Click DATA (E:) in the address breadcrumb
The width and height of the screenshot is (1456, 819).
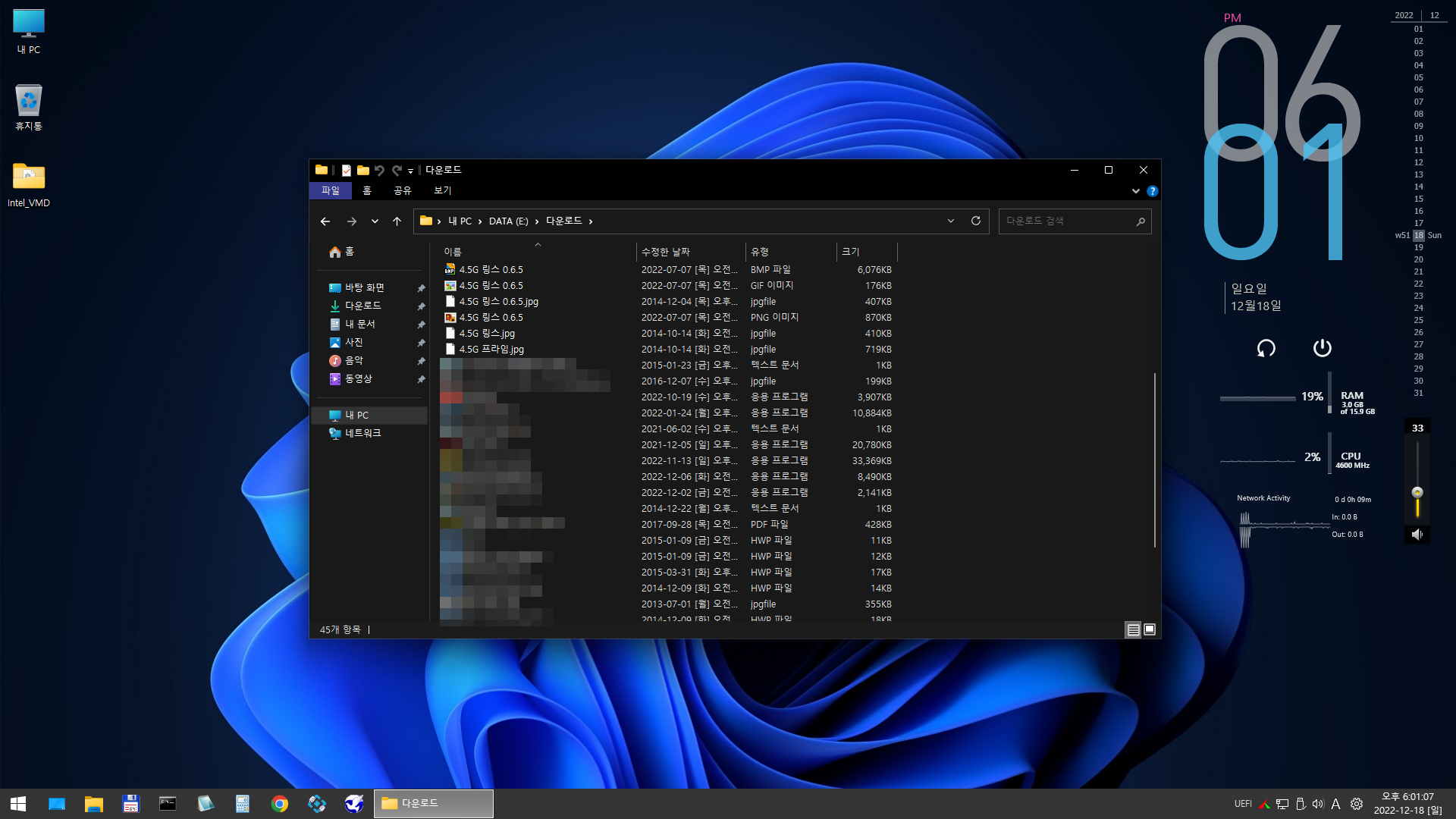[x=508, y=221]
